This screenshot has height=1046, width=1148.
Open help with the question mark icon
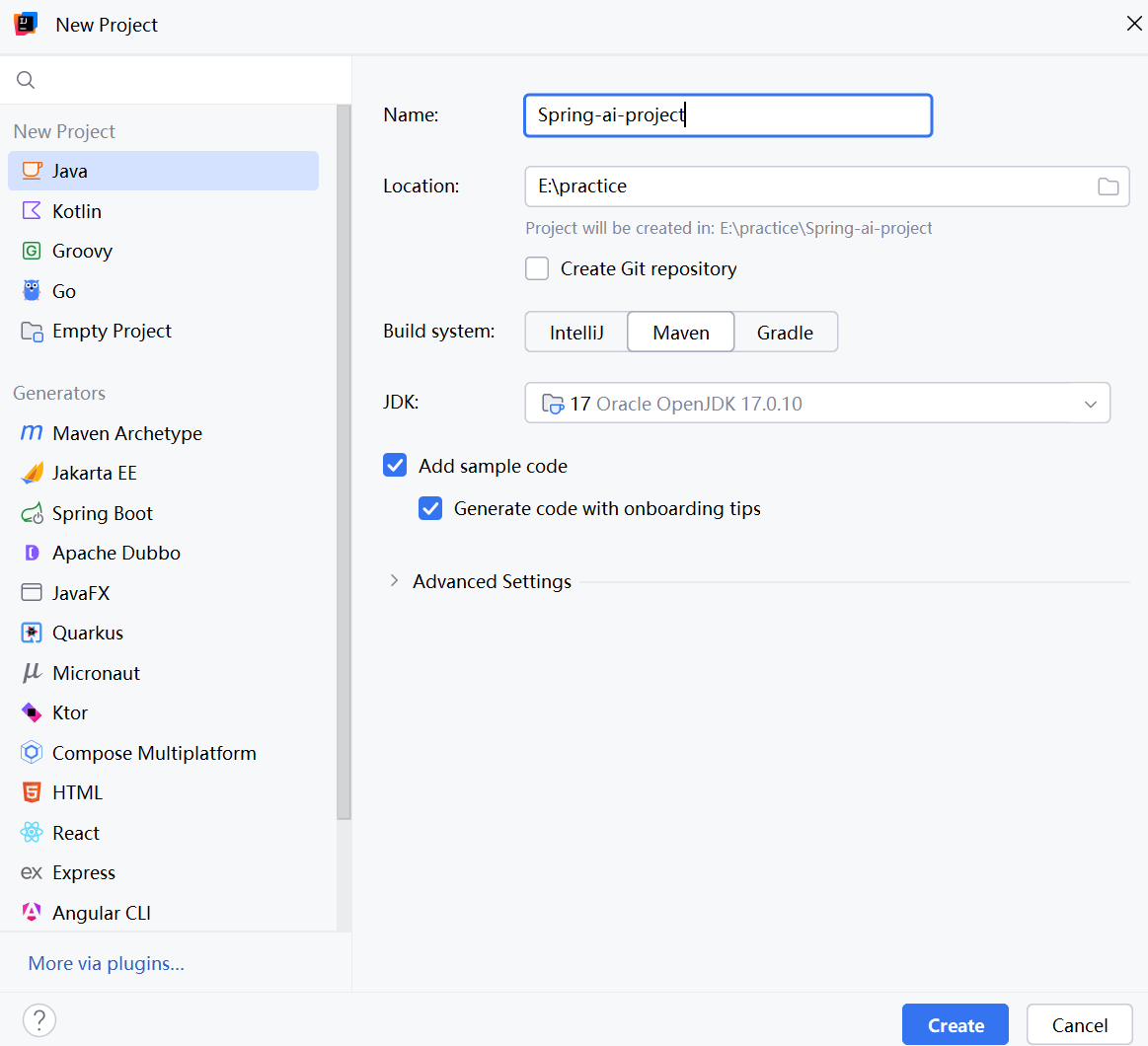pyautogui.click(x=39, y=1019)
